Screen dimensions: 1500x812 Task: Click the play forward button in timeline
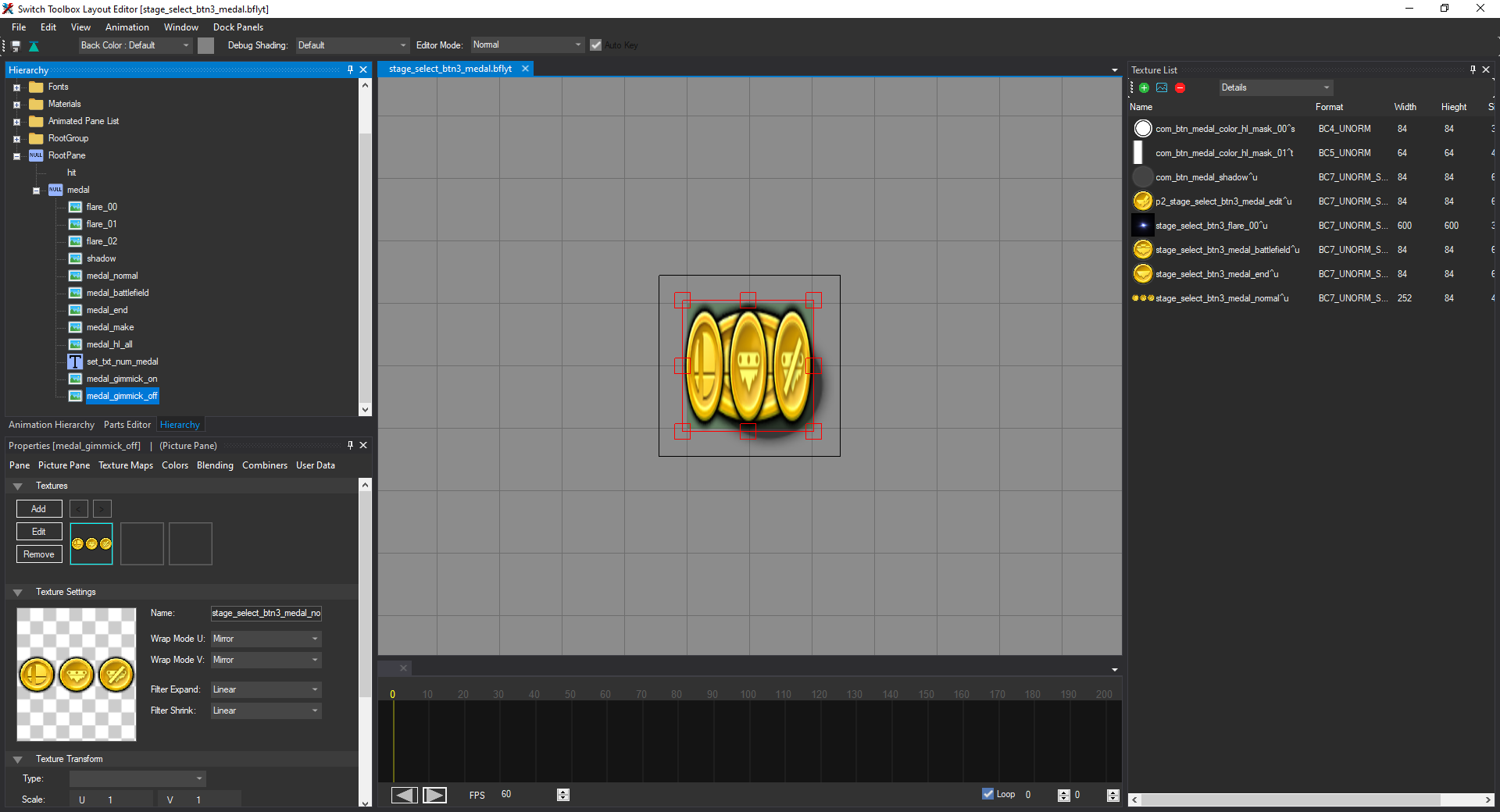[434, 795]
